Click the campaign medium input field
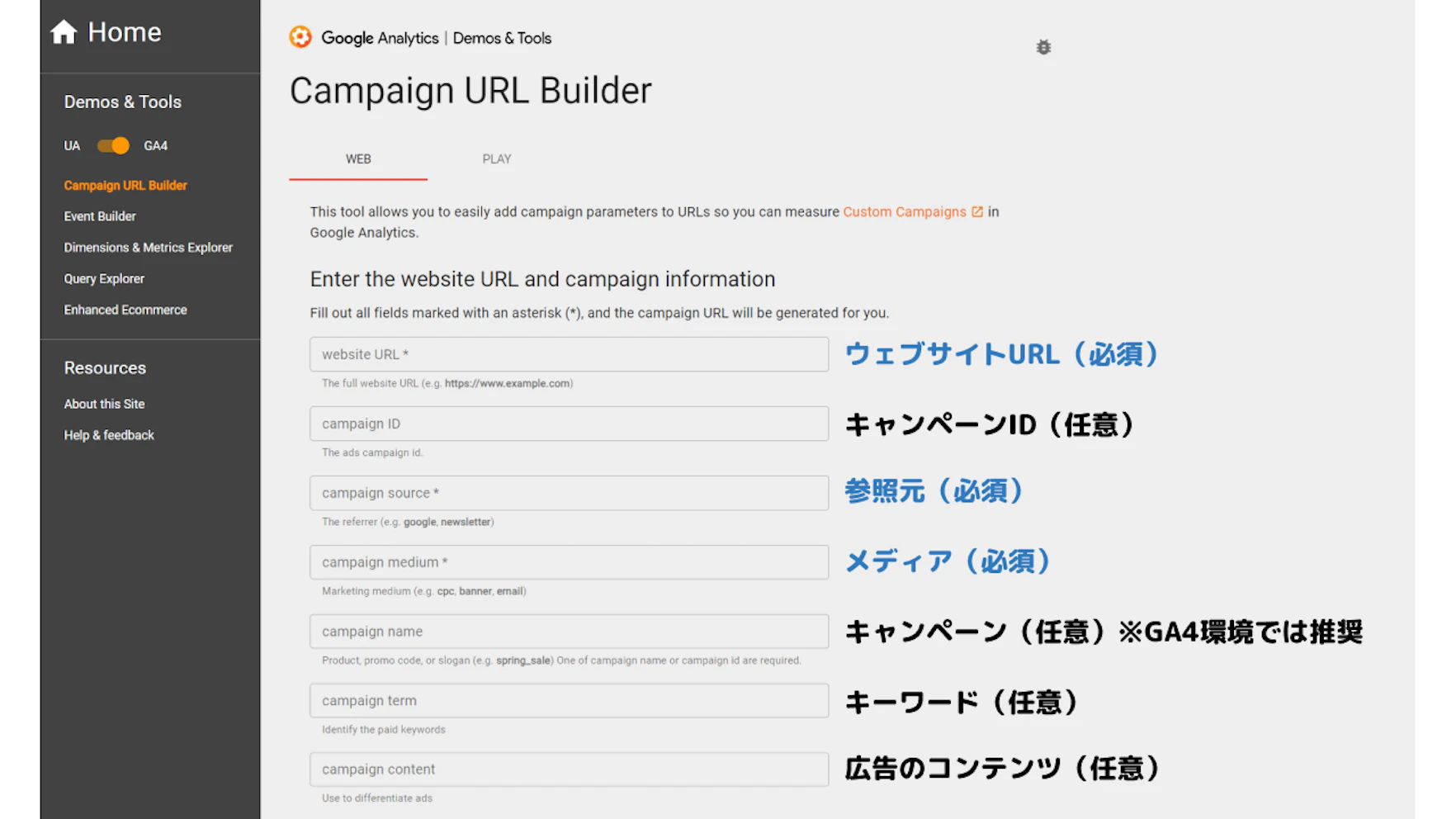Screen dimensions: 1456x819 tap(569, 562)
